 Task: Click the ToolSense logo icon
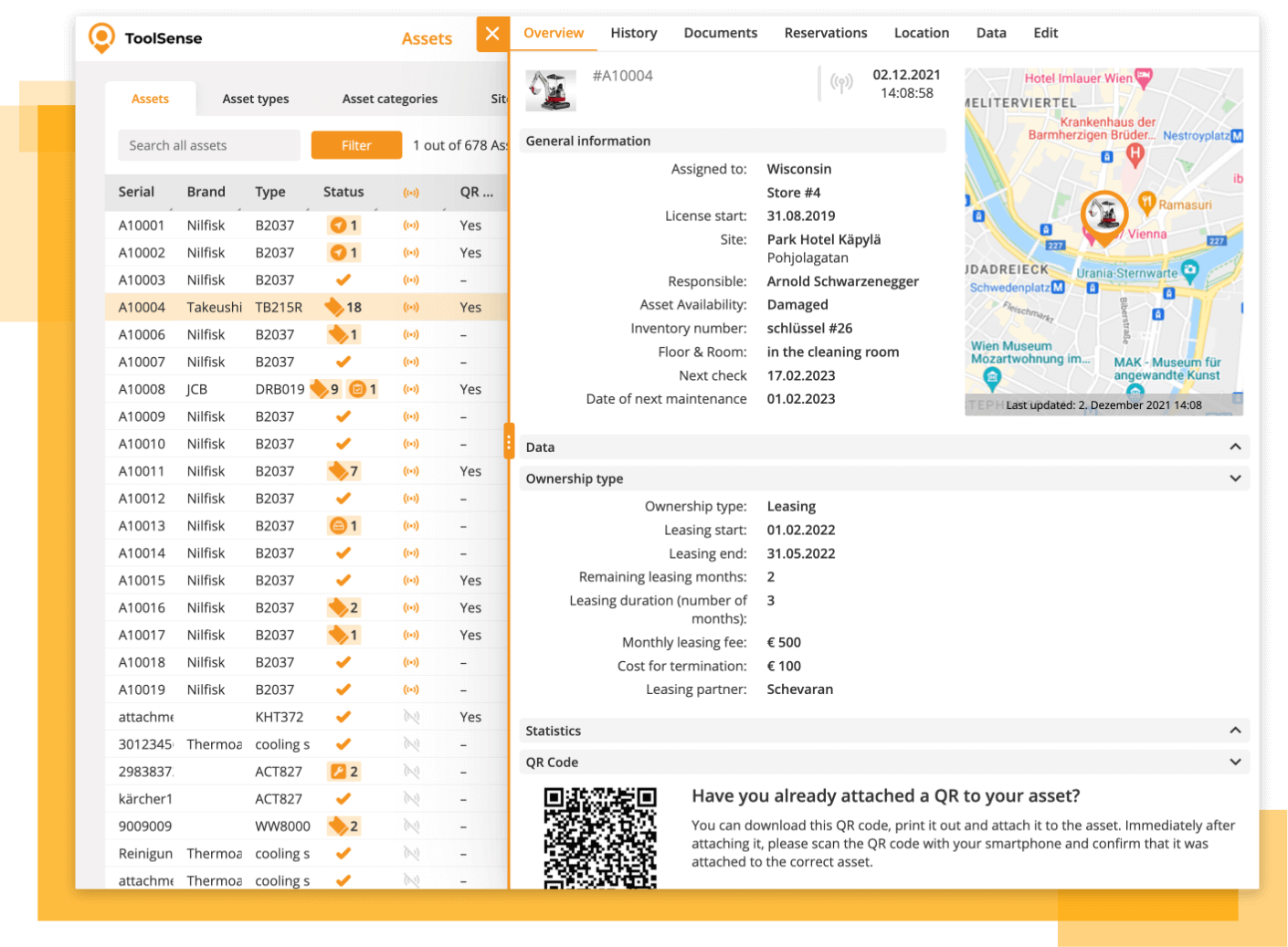pyautogui.click(x=101, y=37)
